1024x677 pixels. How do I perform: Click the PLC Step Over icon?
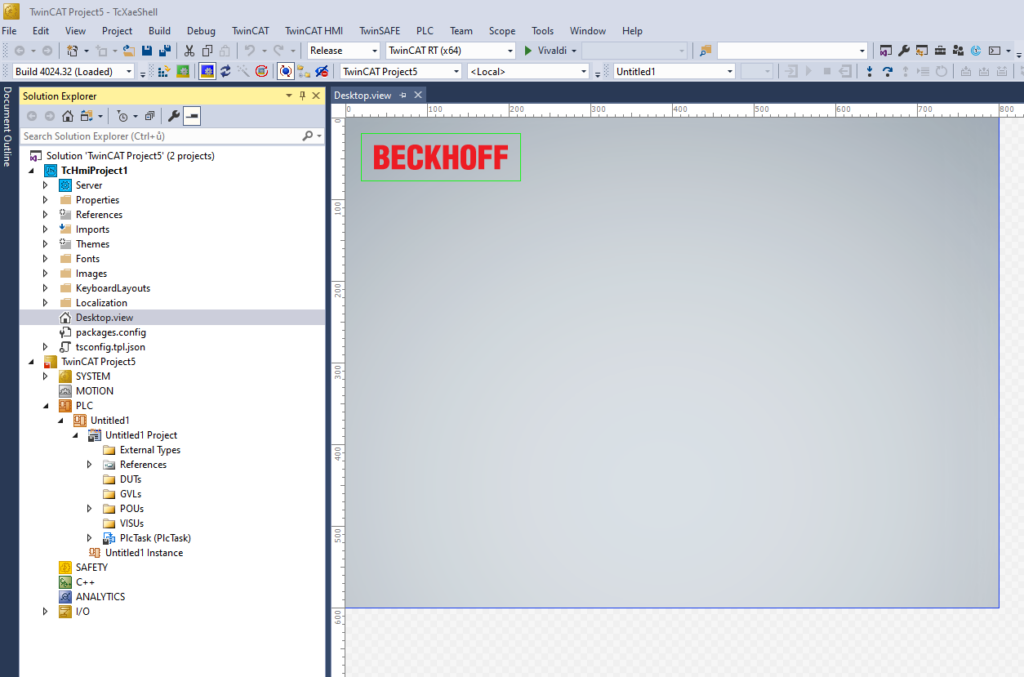[x=888, y=71]
